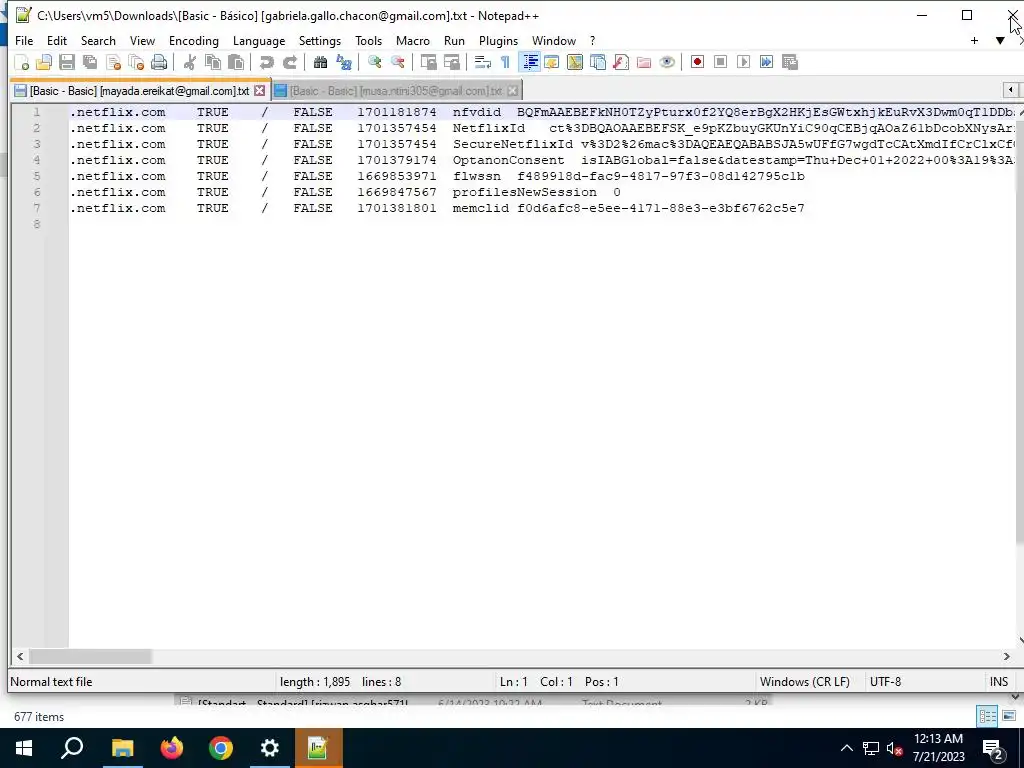Screen dimensions: 1024x768
Task: Open the Language menu
Action: [x=259, y=40]
